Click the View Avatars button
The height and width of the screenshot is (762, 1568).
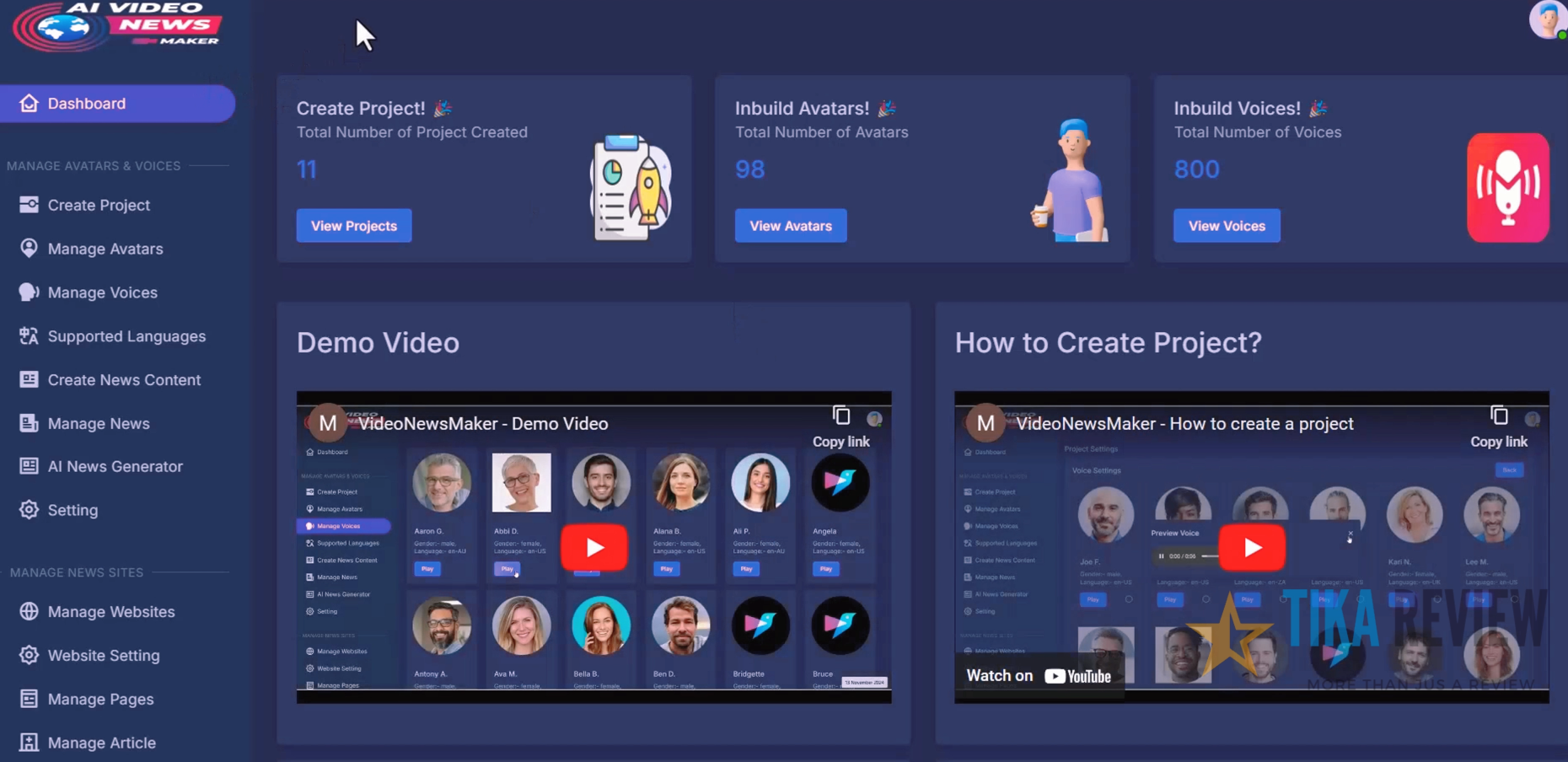[790, 225]
